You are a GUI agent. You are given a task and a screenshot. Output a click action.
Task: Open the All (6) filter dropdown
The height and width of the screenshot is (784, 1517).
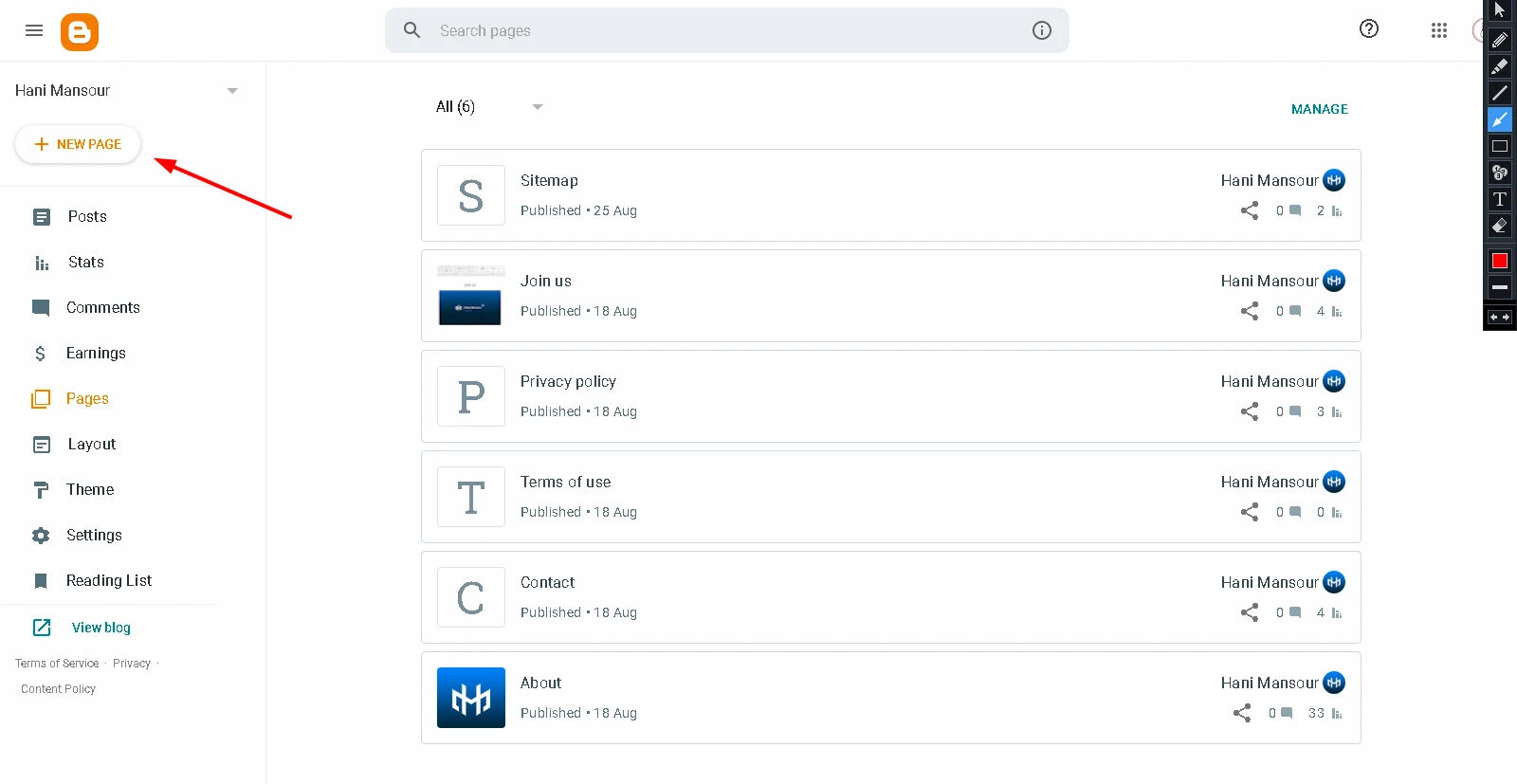click(x=537, y=107)
